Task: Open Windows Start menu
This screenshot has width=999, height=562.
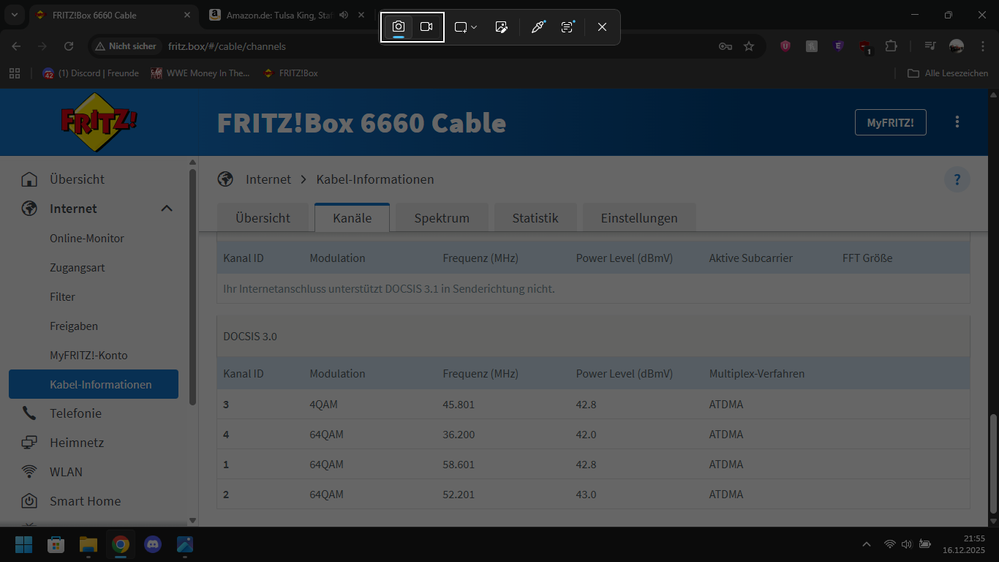Action: pos(24,545)
